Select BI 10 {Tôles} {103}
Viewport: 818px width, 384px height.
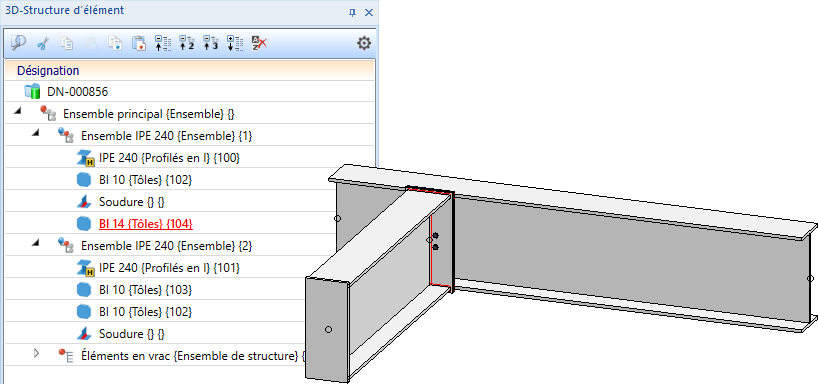click(146, 290)
